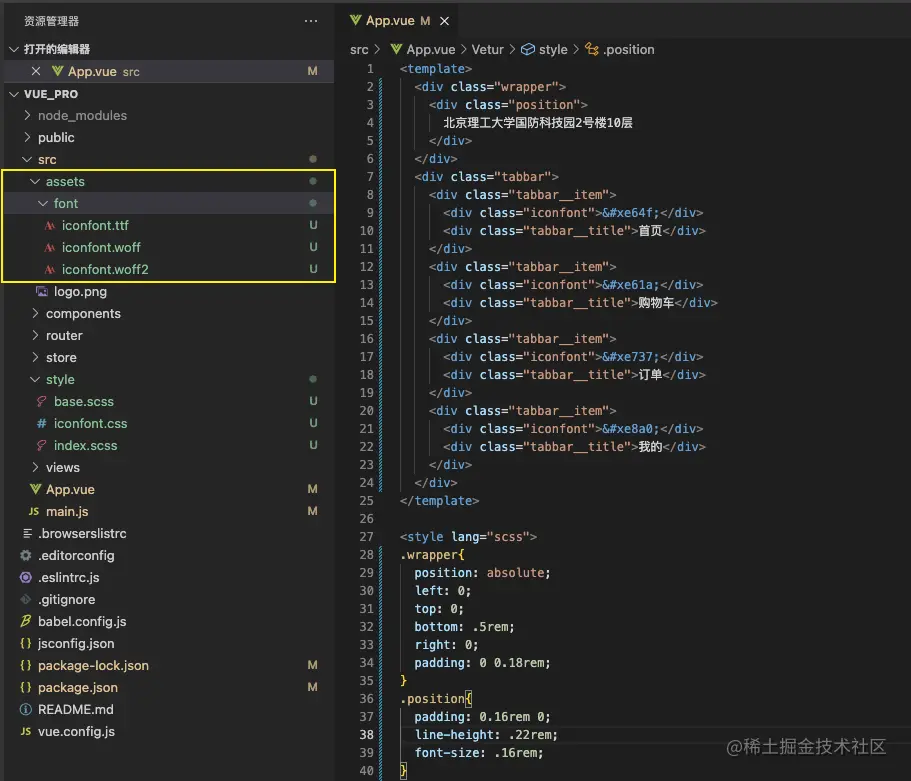Click the text 北京理工大学国防科技园2号楼10层

click(x=538, y=123)
